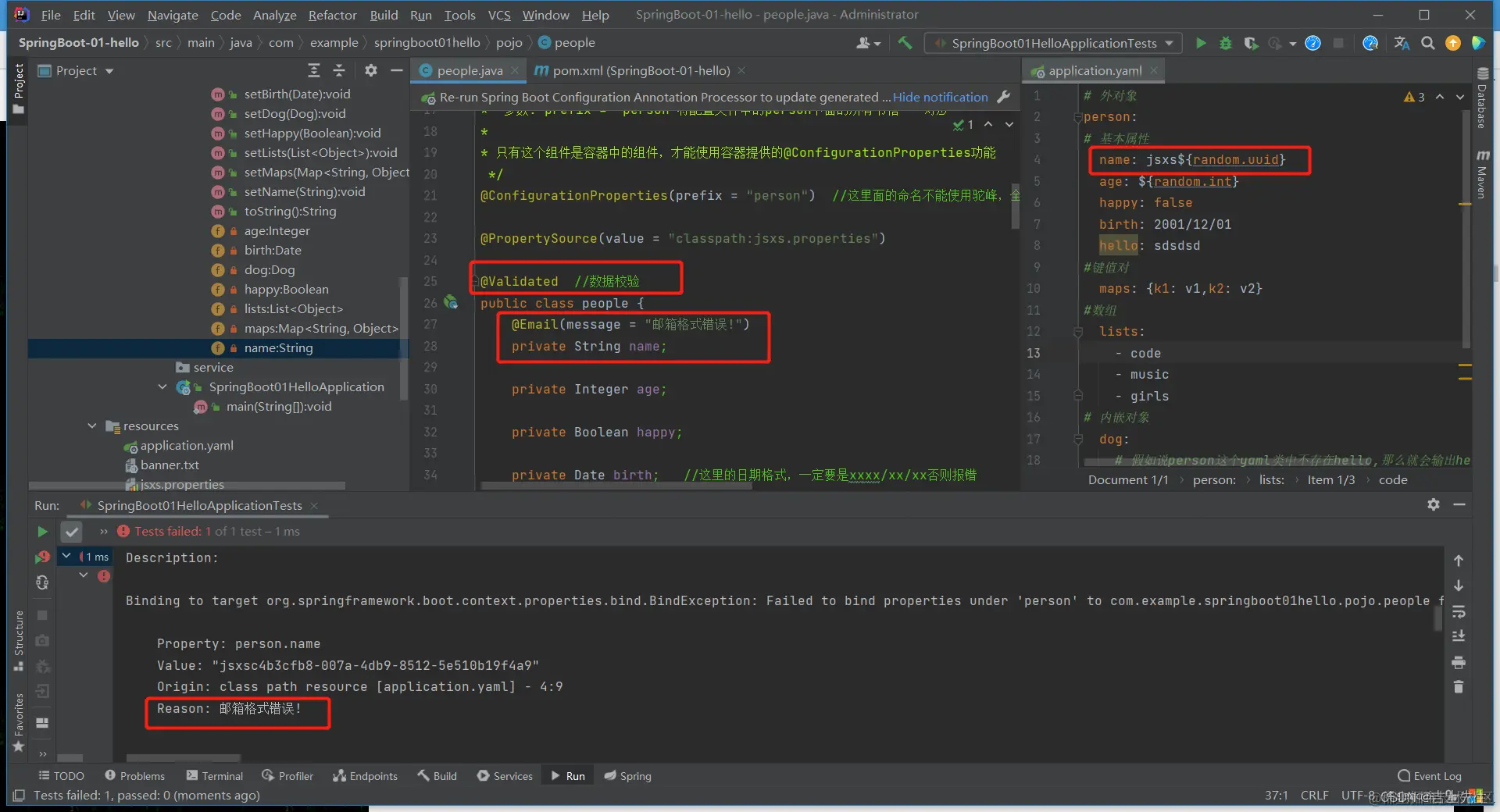
Task: Collapse the root test result node
Action: pyautogui.click(x=67, y=556)
